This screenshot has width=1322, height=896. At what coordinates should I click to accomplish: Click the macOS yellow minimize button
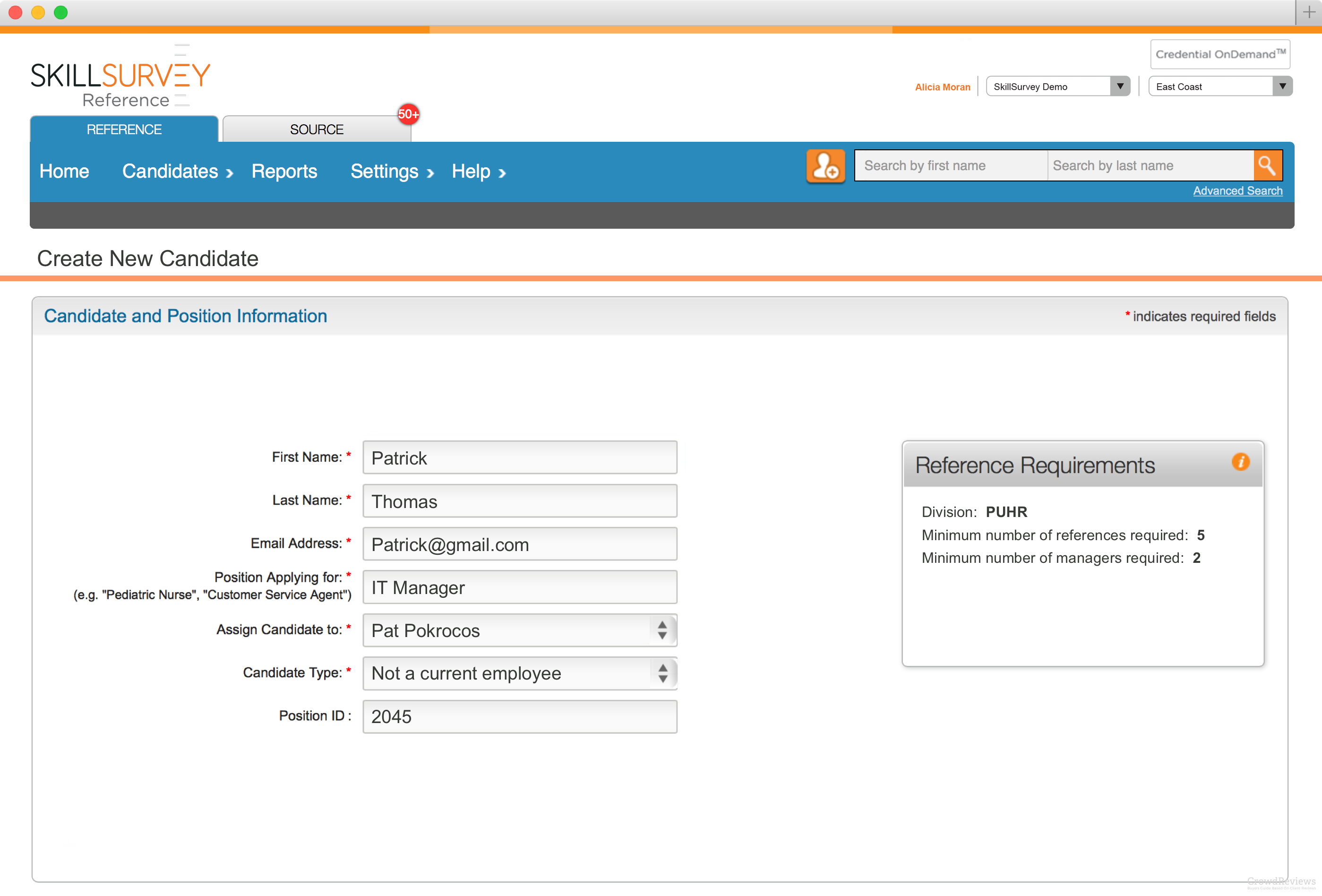click(38, 12)
